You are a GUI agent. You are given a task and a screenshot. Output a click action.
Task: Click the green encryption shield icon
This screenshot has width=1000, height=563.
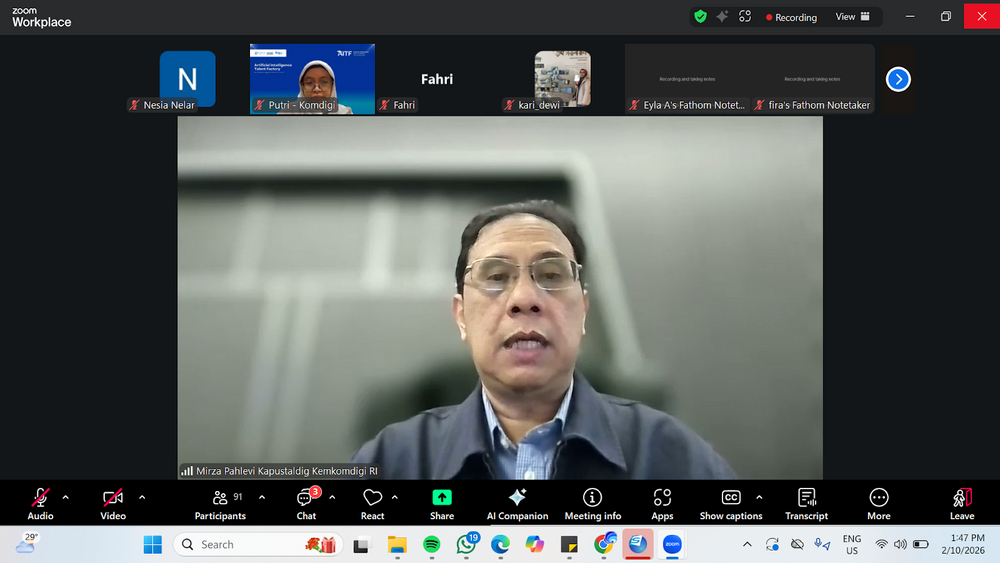[x=700, y=16]
